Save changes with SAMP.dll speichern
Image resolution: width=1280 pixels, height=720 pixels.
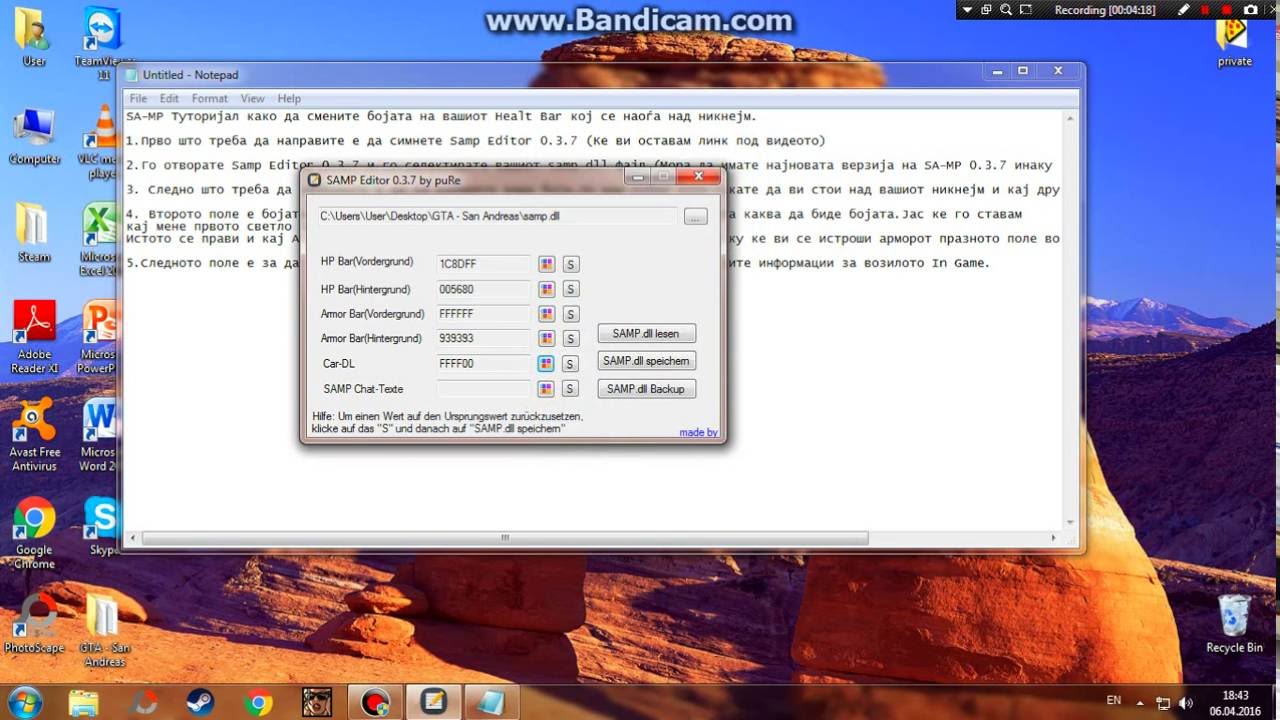tap(646, 361)
